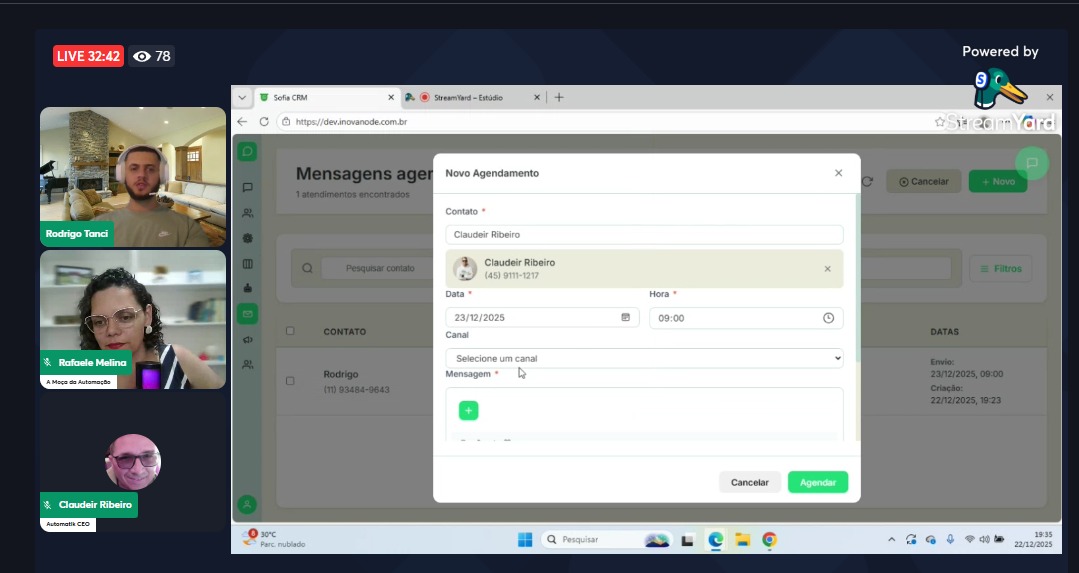Click the settings gear icon in the sidebar
This screenshot has height=573, width=1079.
pyautogui.click(x=247, y=239)
